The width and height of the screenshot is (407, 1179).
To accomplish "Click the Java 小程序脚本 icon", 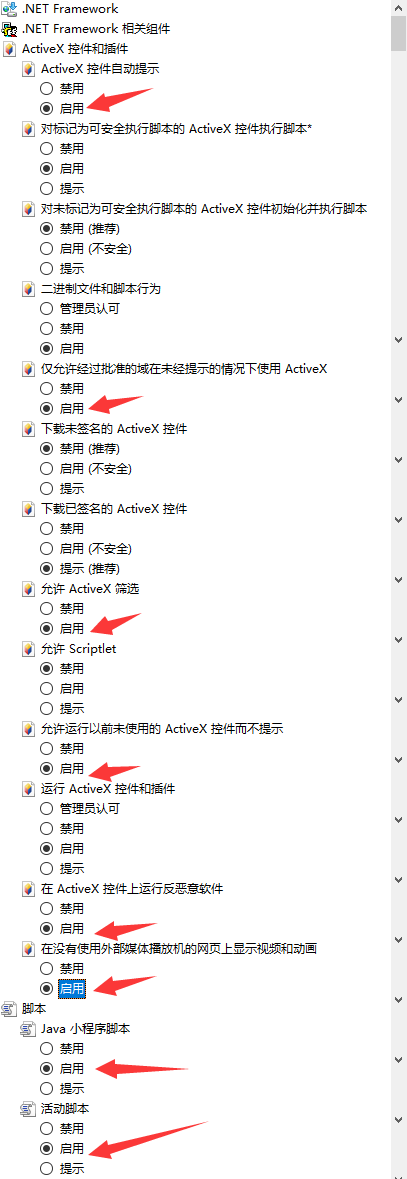I will pos(29,1028).
